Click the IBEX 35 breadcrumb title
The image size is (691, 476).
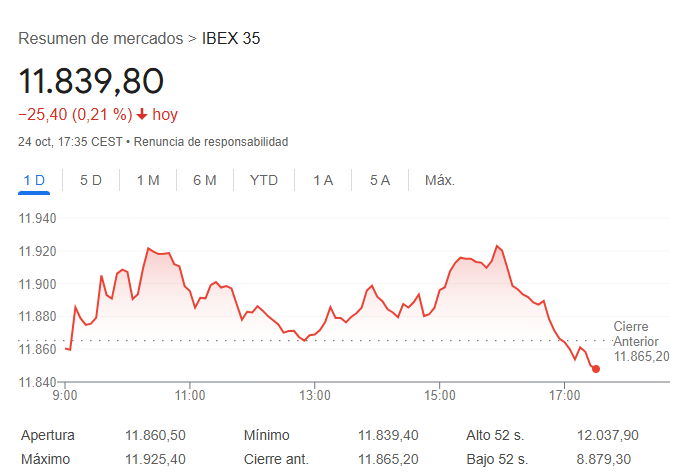(x=231, y=39)
